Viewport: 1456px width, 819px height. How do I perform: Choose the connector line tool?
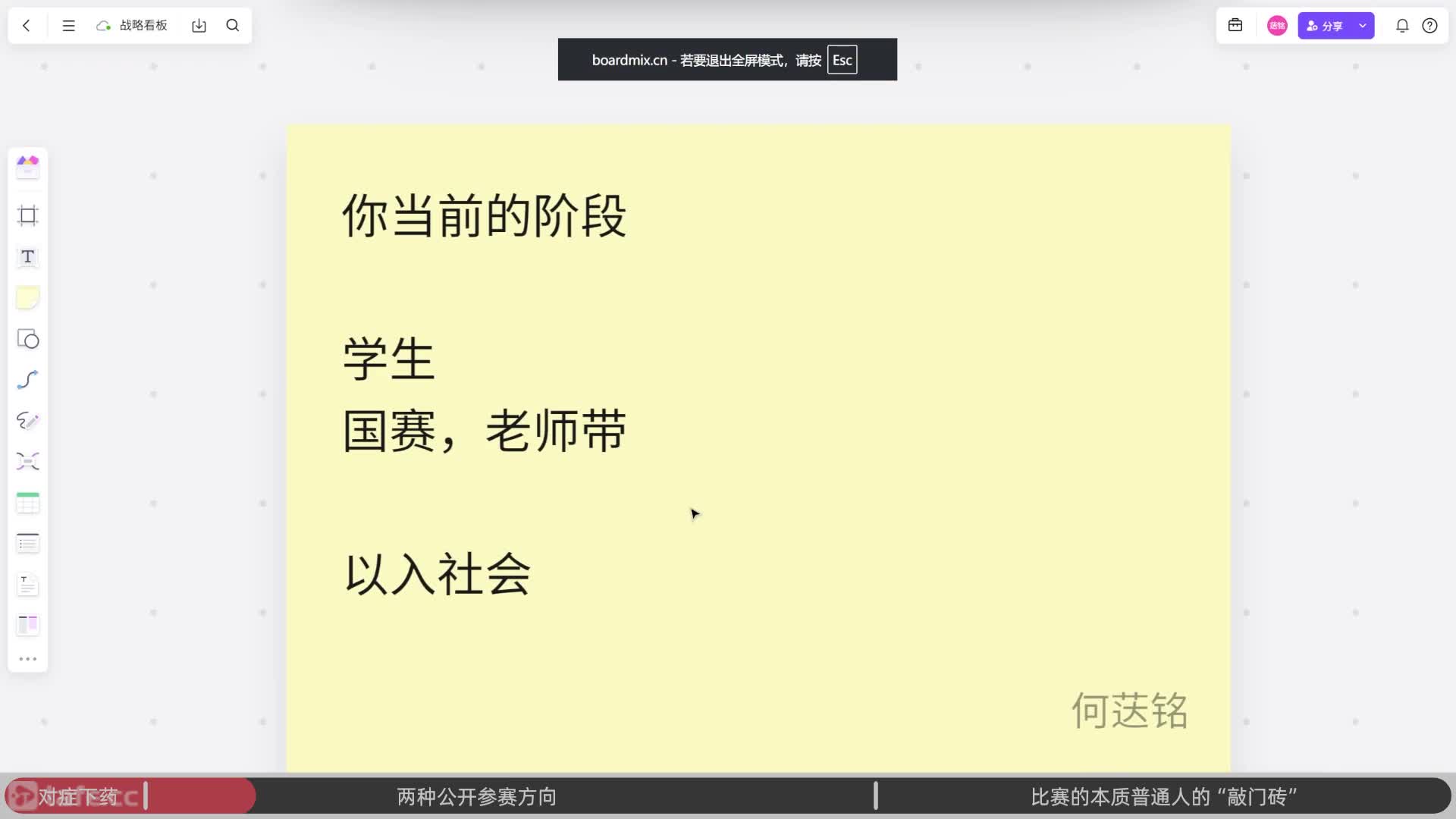coord(28,380)
